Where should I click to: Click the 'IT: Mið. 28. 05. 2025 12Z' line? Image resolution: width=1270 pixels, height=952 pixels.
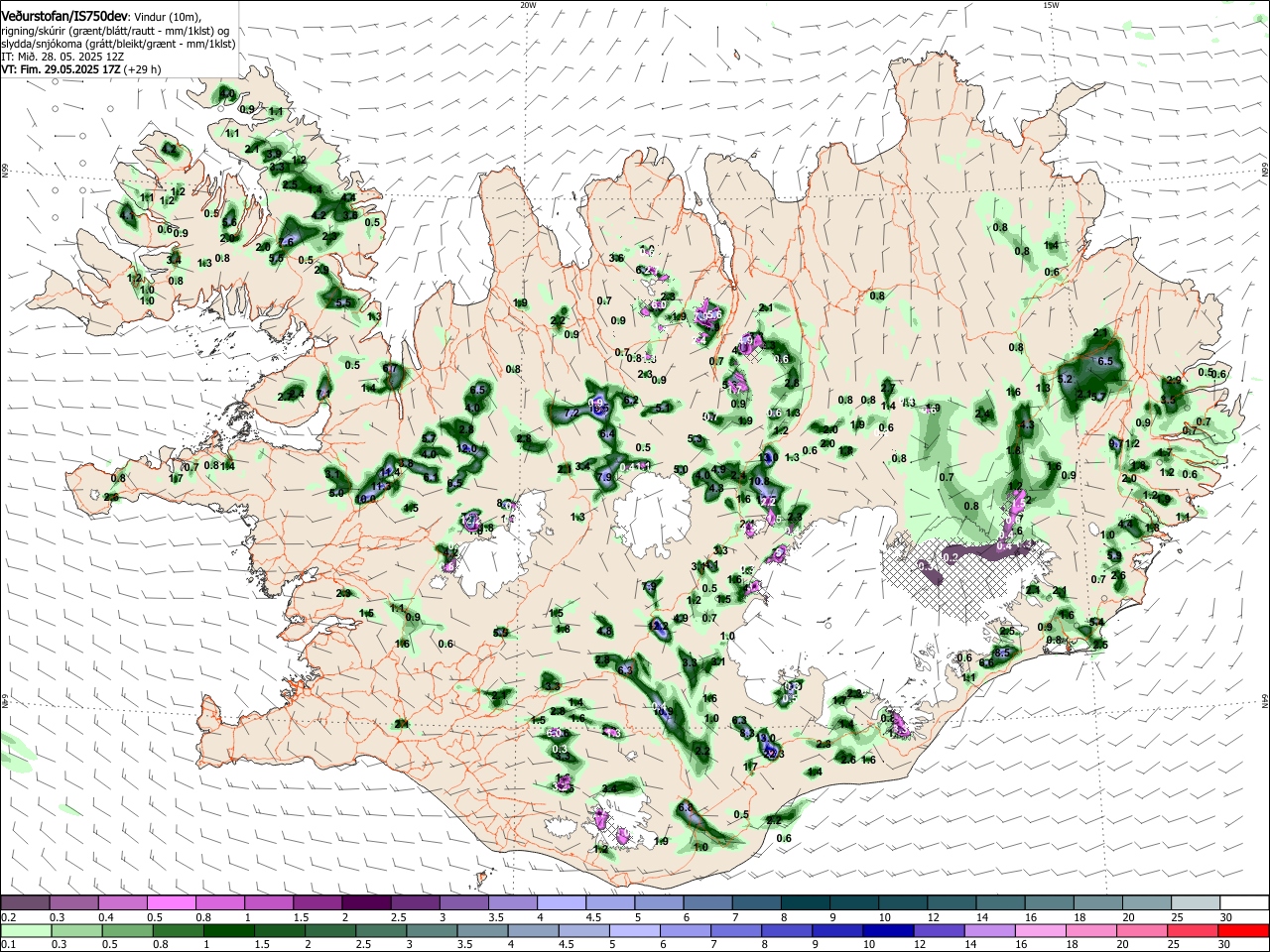[63, 58]
